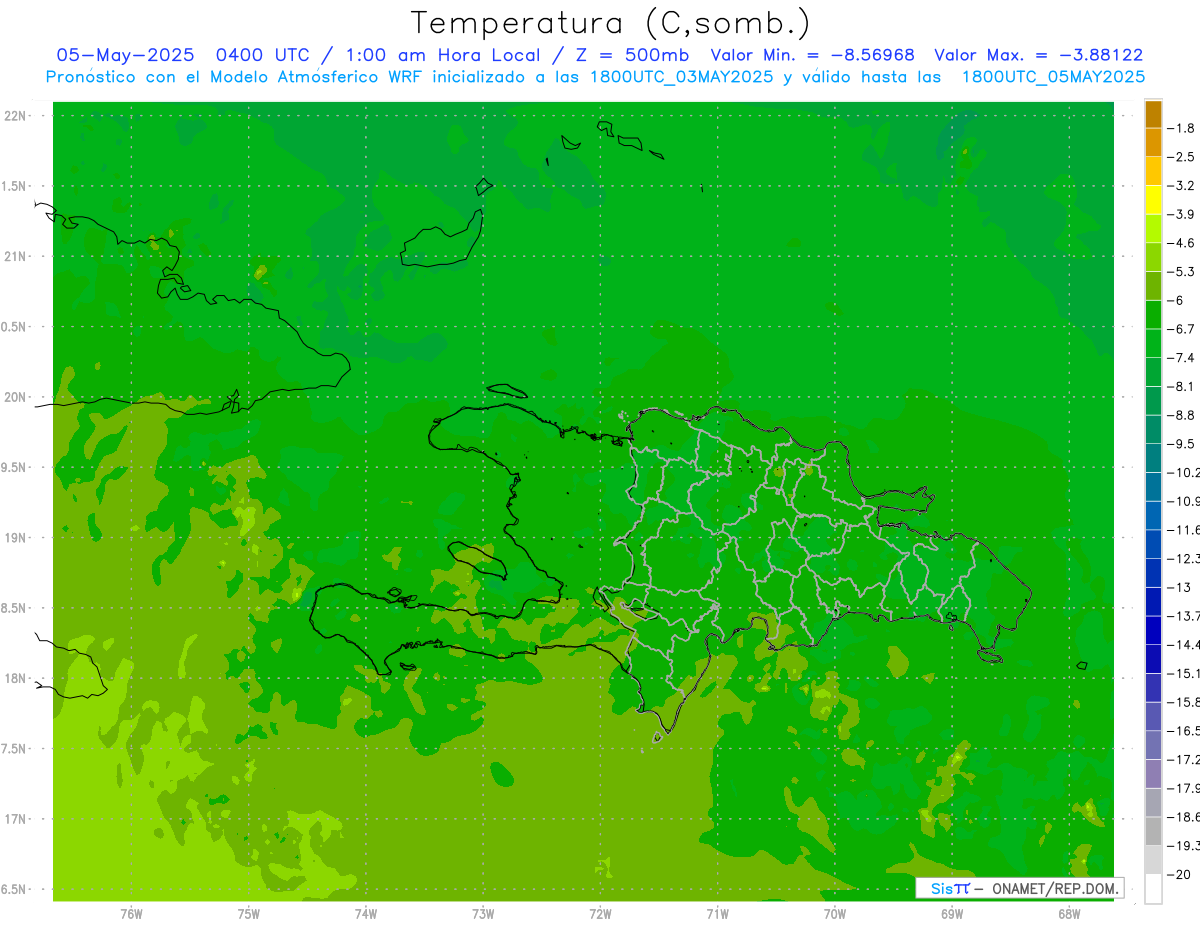Click the "71W" longitude label

(717, 914)
